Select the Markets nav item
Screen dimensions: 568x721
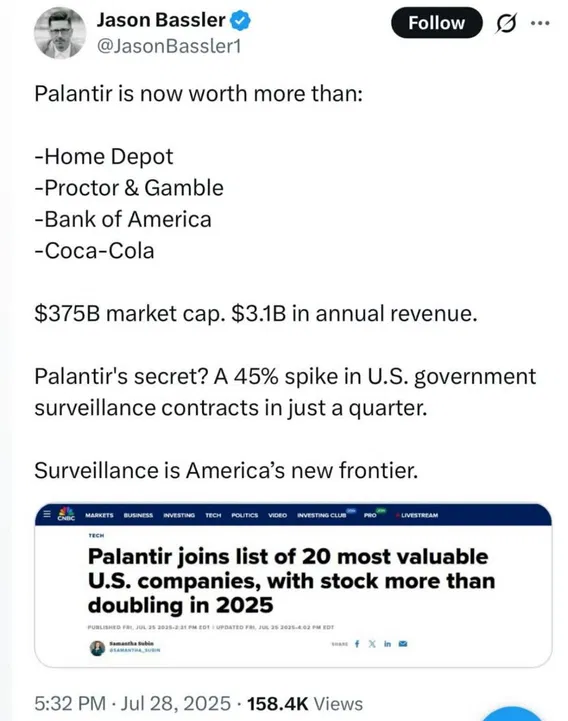tap(99, 515)
